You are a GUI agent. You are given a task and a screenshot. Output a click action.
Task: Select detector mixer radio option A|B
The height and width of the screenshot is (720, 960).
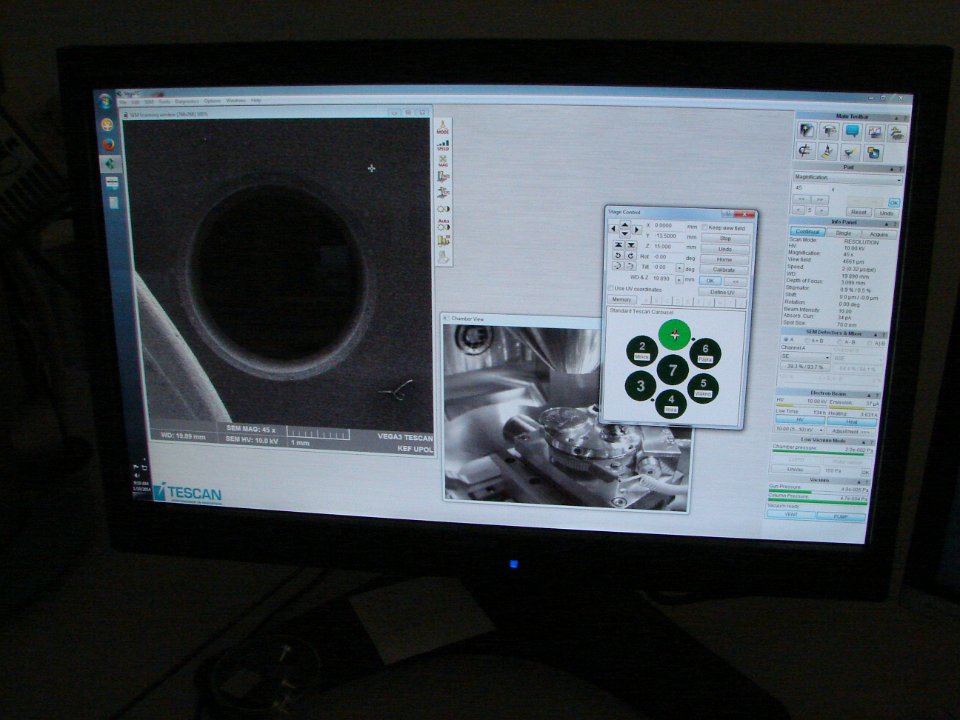[x=872, y=343]
